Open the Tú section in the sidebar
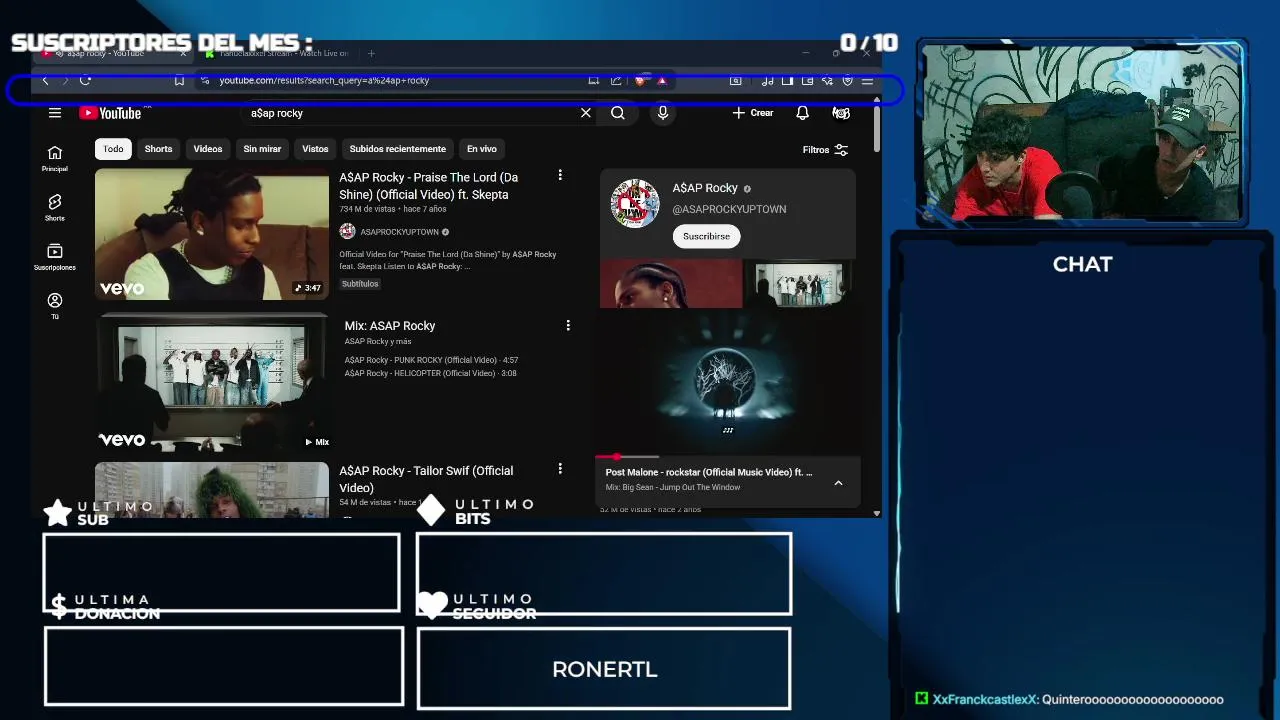Screen dimensions: 1280x720 pyautogui.click(x=55, y=306)
